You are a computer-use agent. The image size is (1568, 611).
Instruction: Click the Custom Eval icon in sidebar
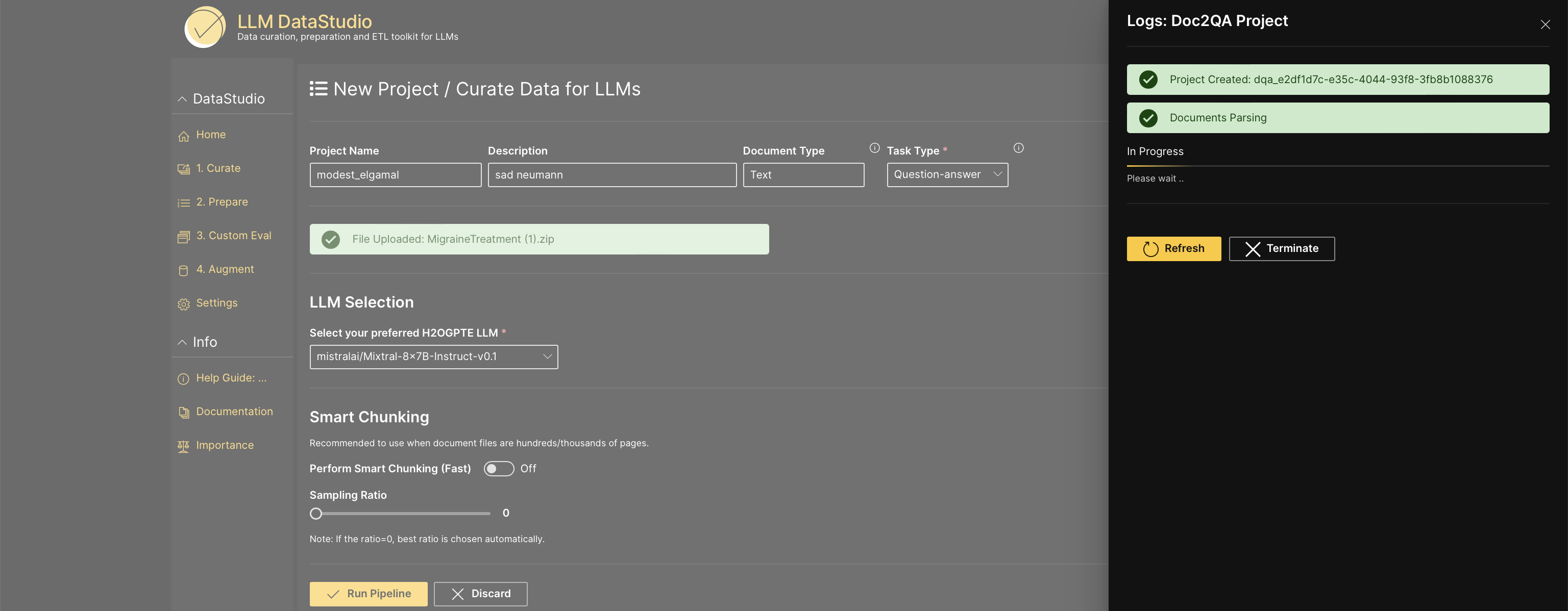pyautogui.click(x=183, y=237)
